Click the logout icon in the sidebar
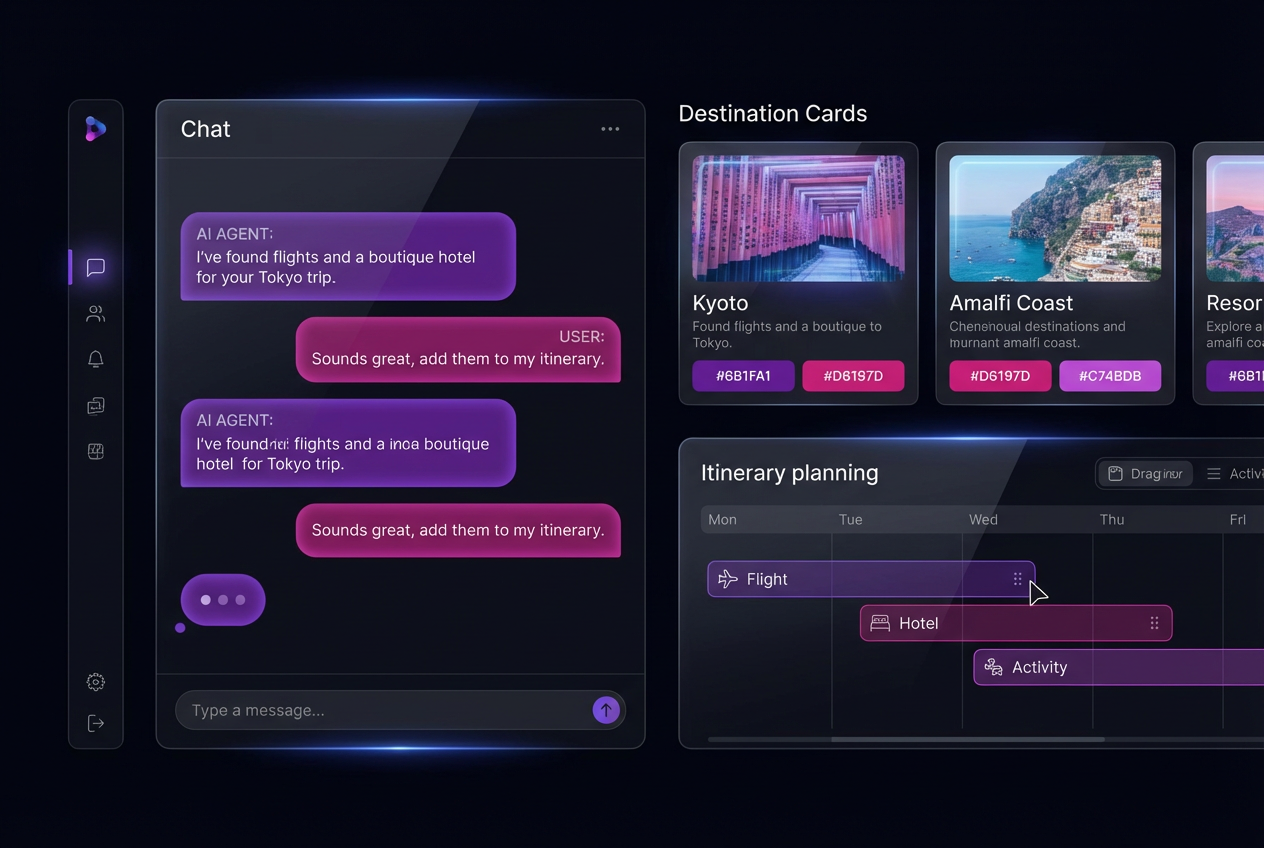 coord(96,723)
